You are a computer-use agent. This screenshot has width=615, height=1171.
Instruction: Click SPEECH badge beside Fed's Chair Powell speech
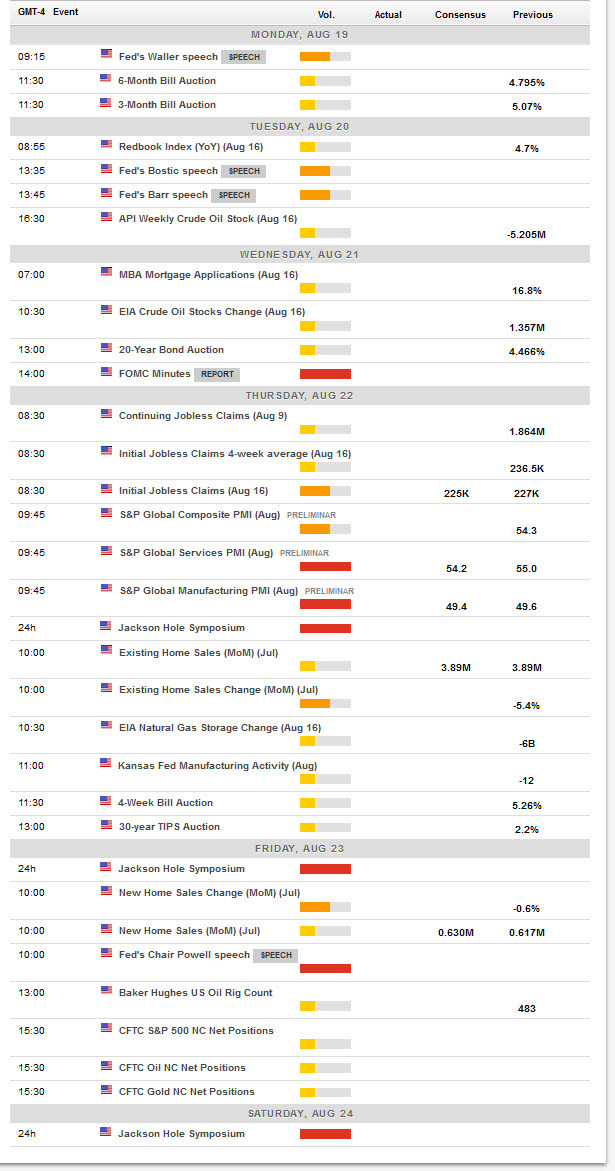pos(275,955)
